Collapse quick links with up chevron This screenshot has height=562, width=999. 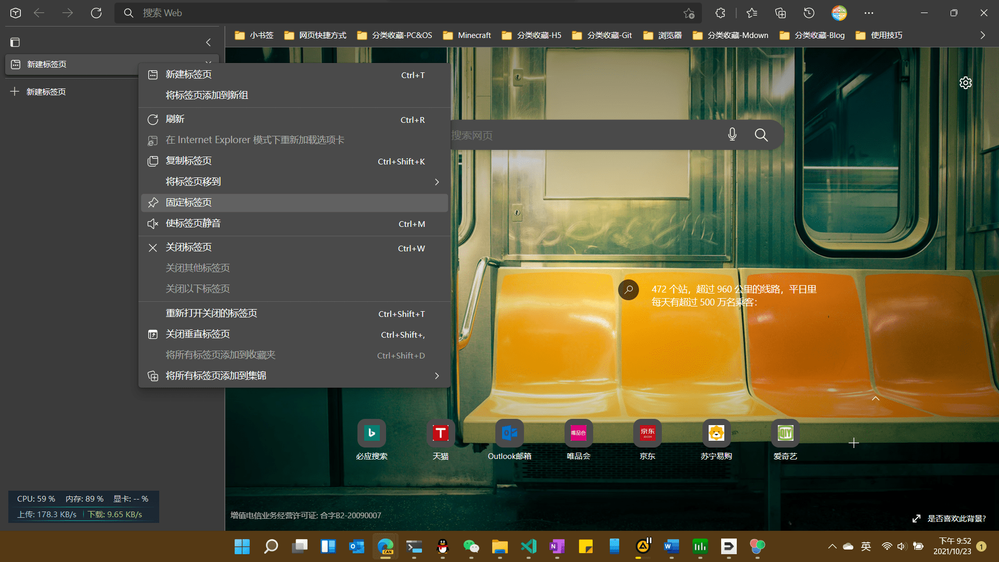[875, 398]
